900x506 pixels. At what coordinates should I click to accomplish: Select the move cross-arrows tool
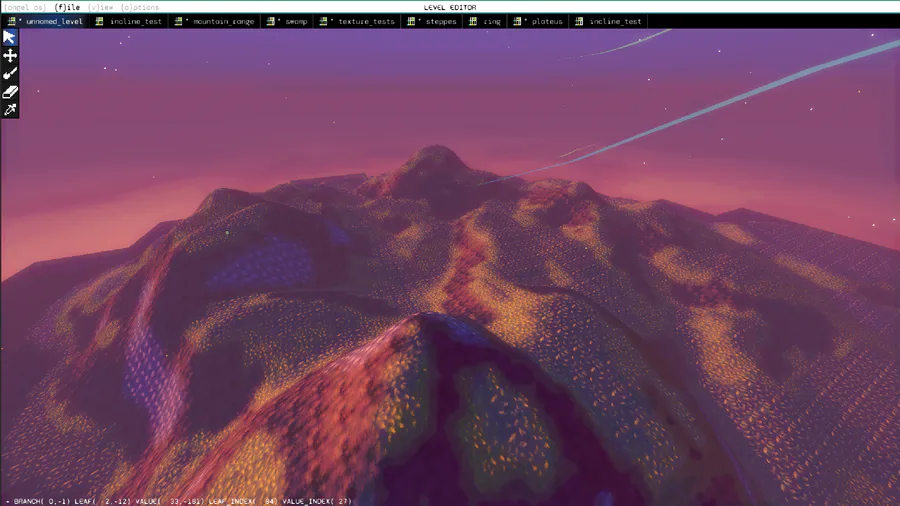point(10,56)
